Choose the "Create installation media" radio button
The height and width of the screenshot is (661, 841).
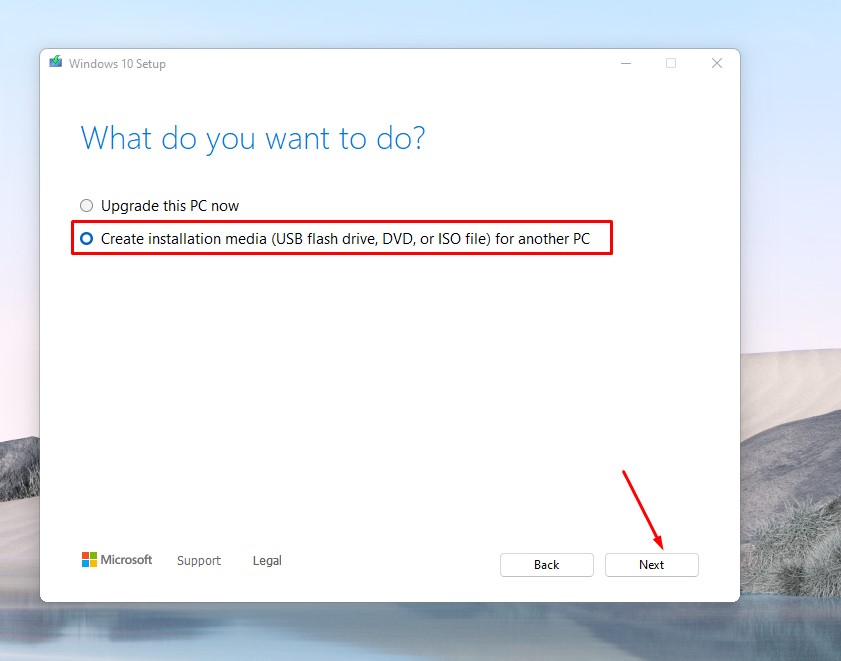click(x=86, y=239)
